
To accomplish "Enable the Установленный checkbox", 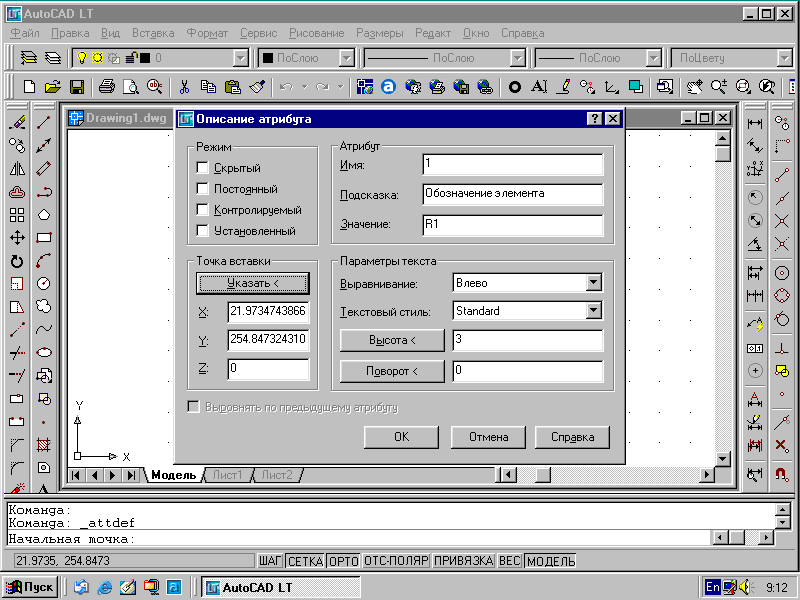I will point(202,231).
